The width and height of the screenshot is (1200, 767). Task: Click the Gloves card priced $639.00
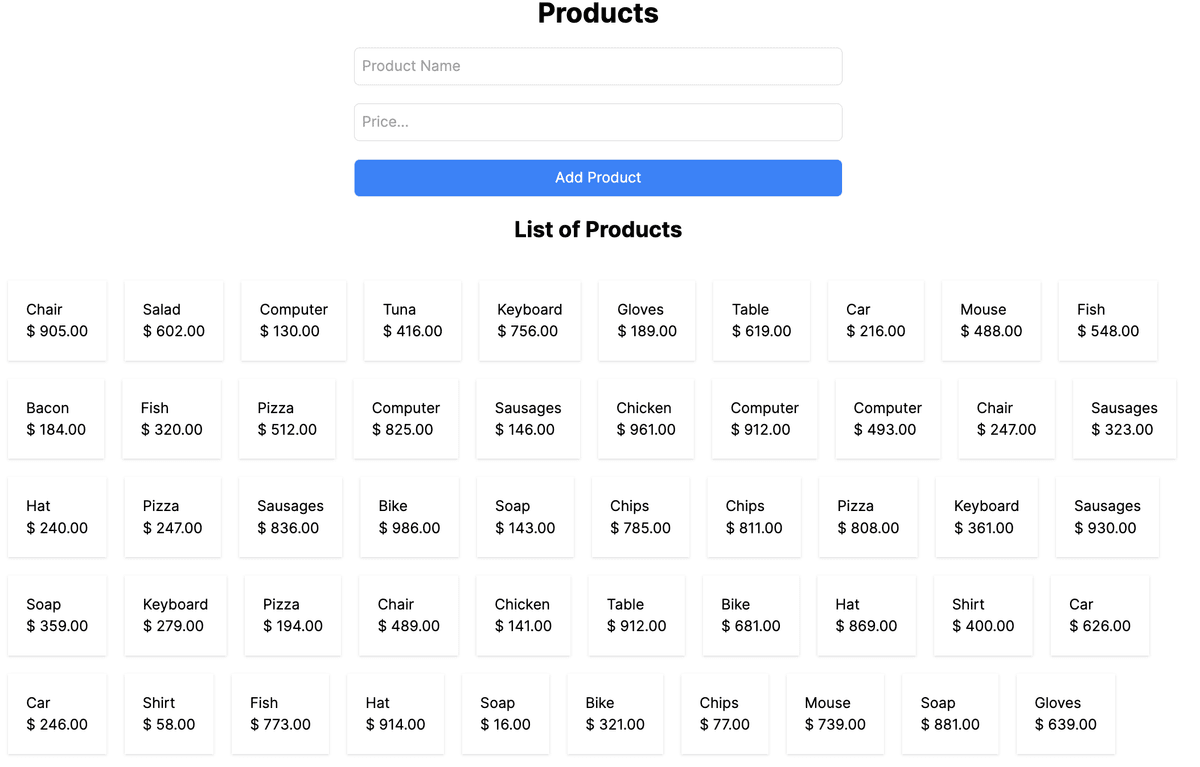tap(1065, 714)
